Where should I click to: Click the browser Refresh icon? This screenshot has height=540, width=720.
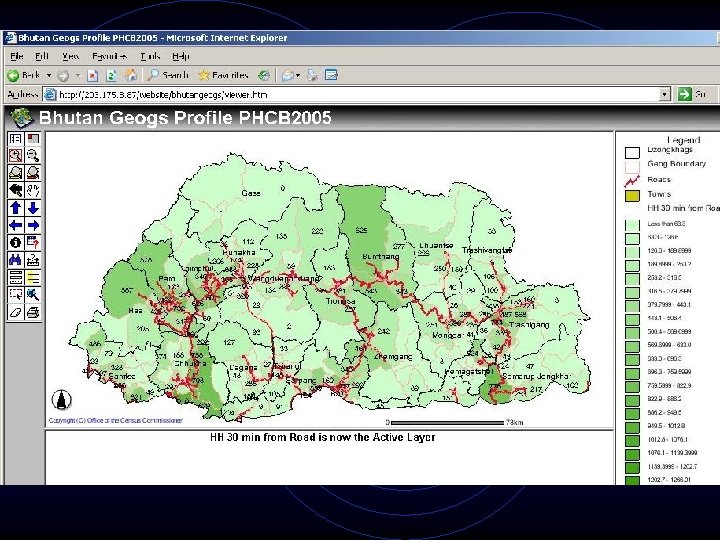(x=112, y=75)
